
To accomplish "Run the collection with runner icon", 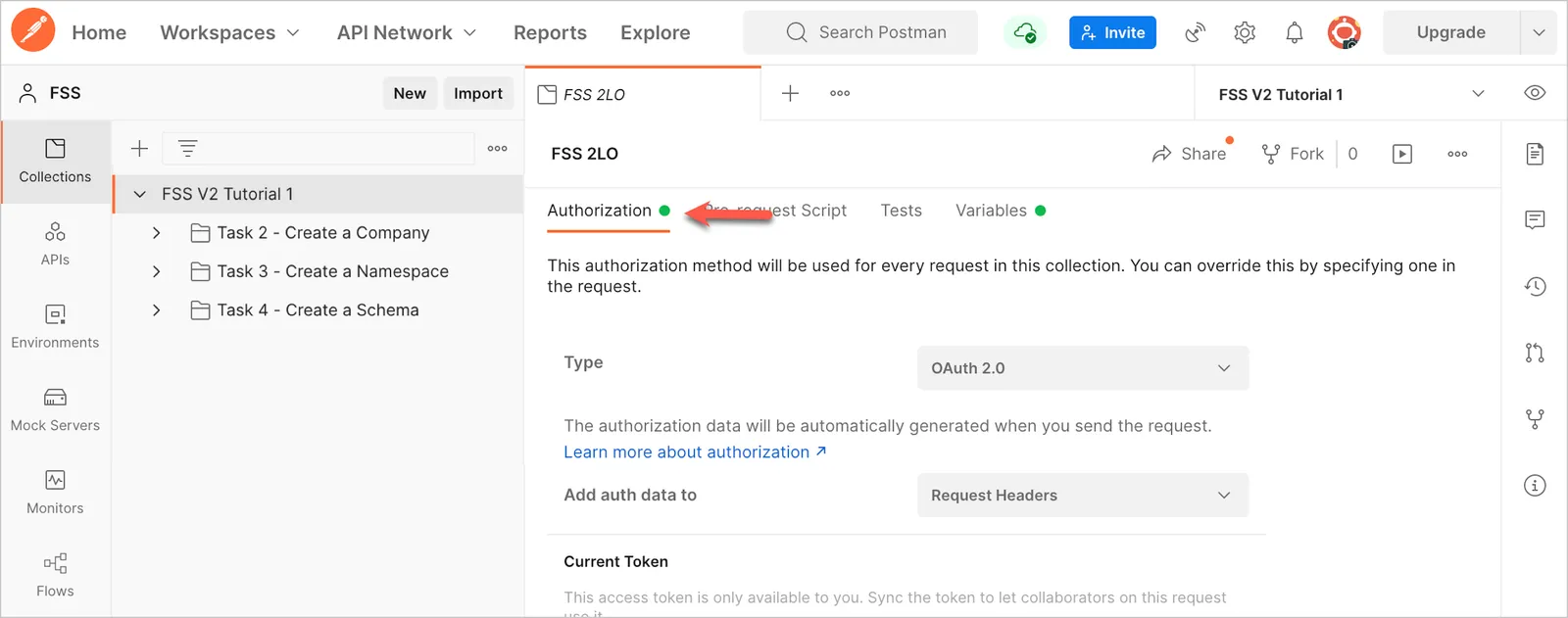I will [1402, 154].
